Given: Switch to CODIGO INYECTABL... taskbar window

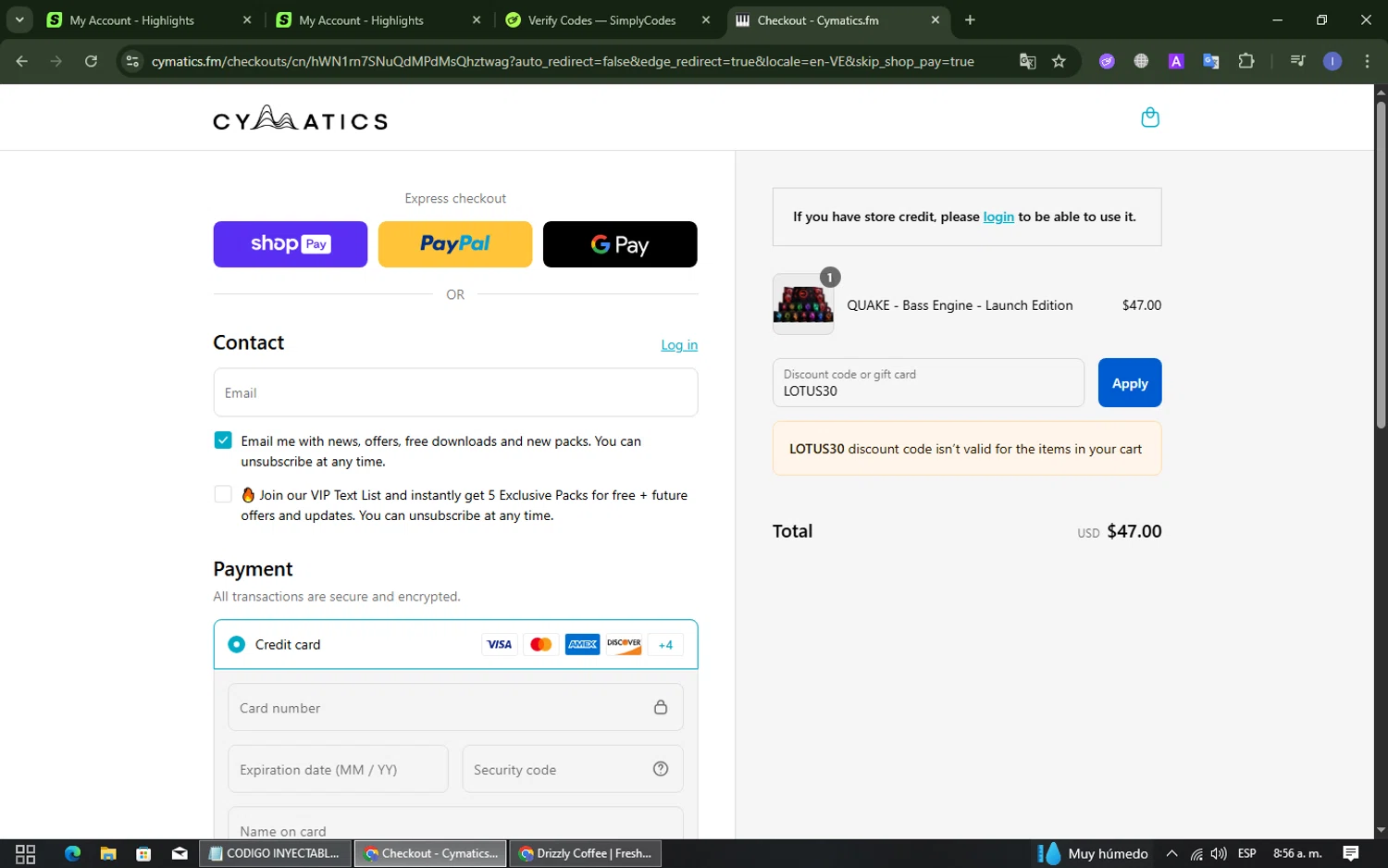Looking at the screenshot, I should tap(275, 853).
